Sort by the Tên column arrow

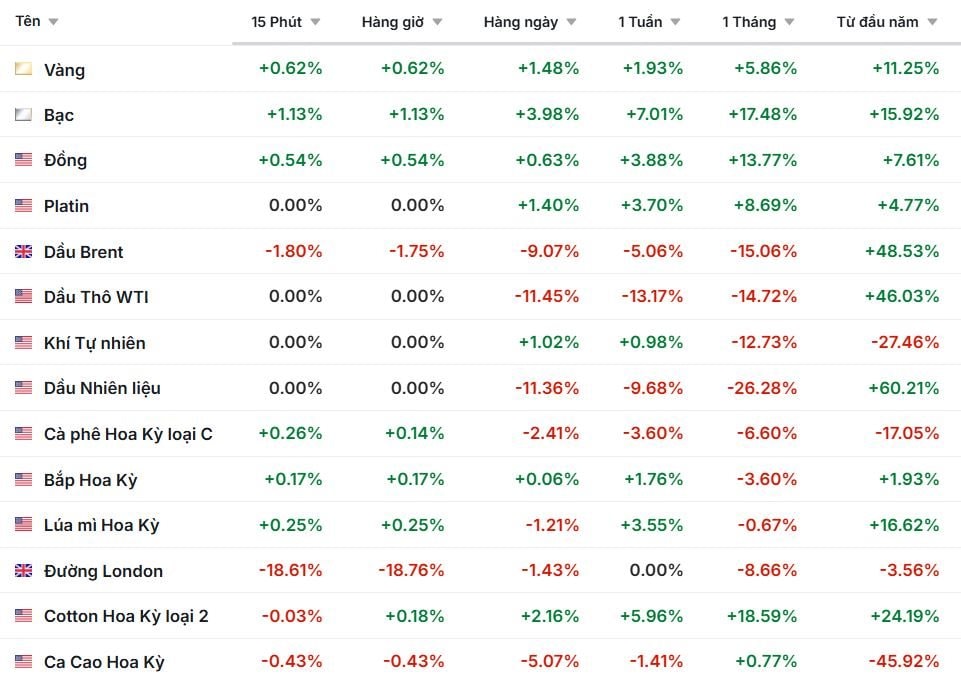tap(53, 22)
